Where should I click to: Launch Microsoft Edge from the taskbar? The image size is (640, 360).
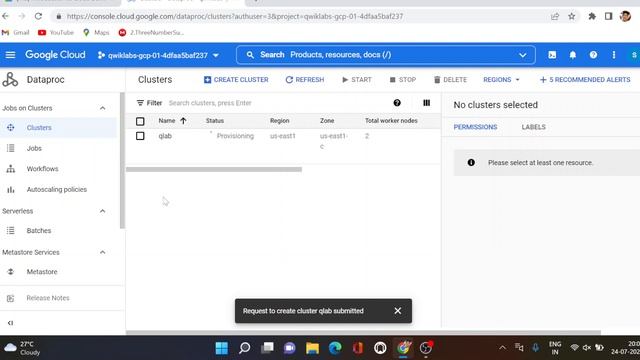tap(335, 348)
